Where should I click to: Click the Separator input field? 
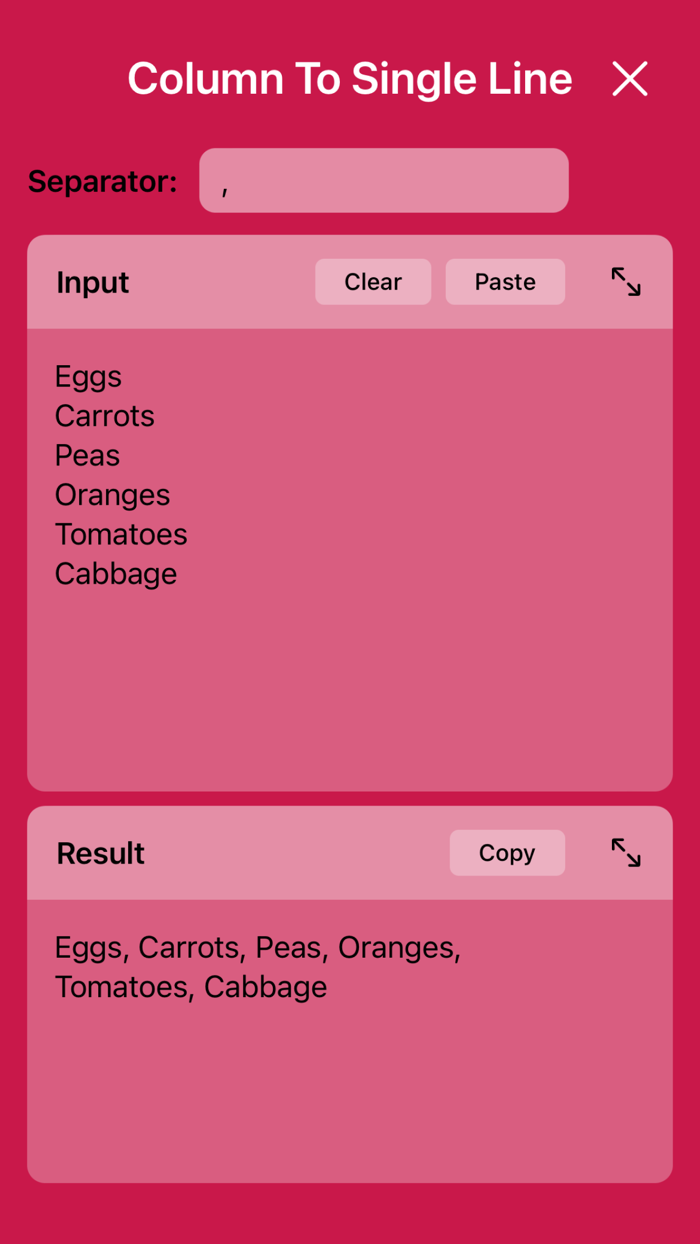[x=384, y=180]
